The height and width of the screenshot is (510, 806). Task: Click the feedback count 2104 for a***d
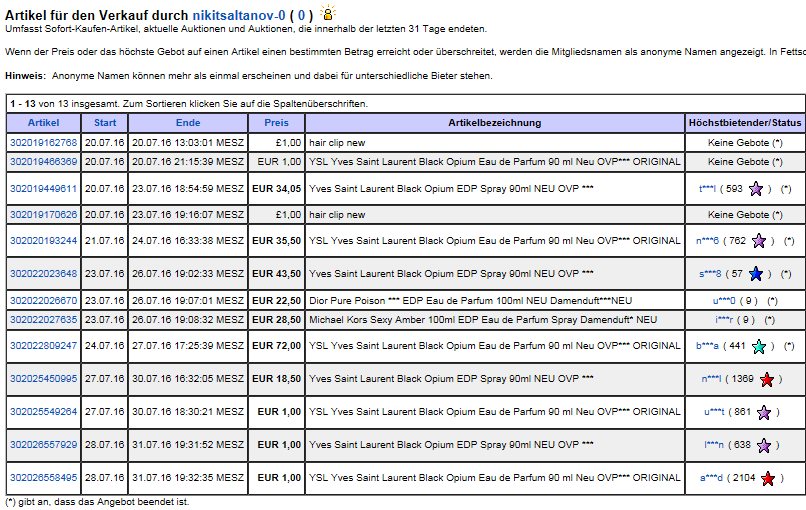[744, 477]
